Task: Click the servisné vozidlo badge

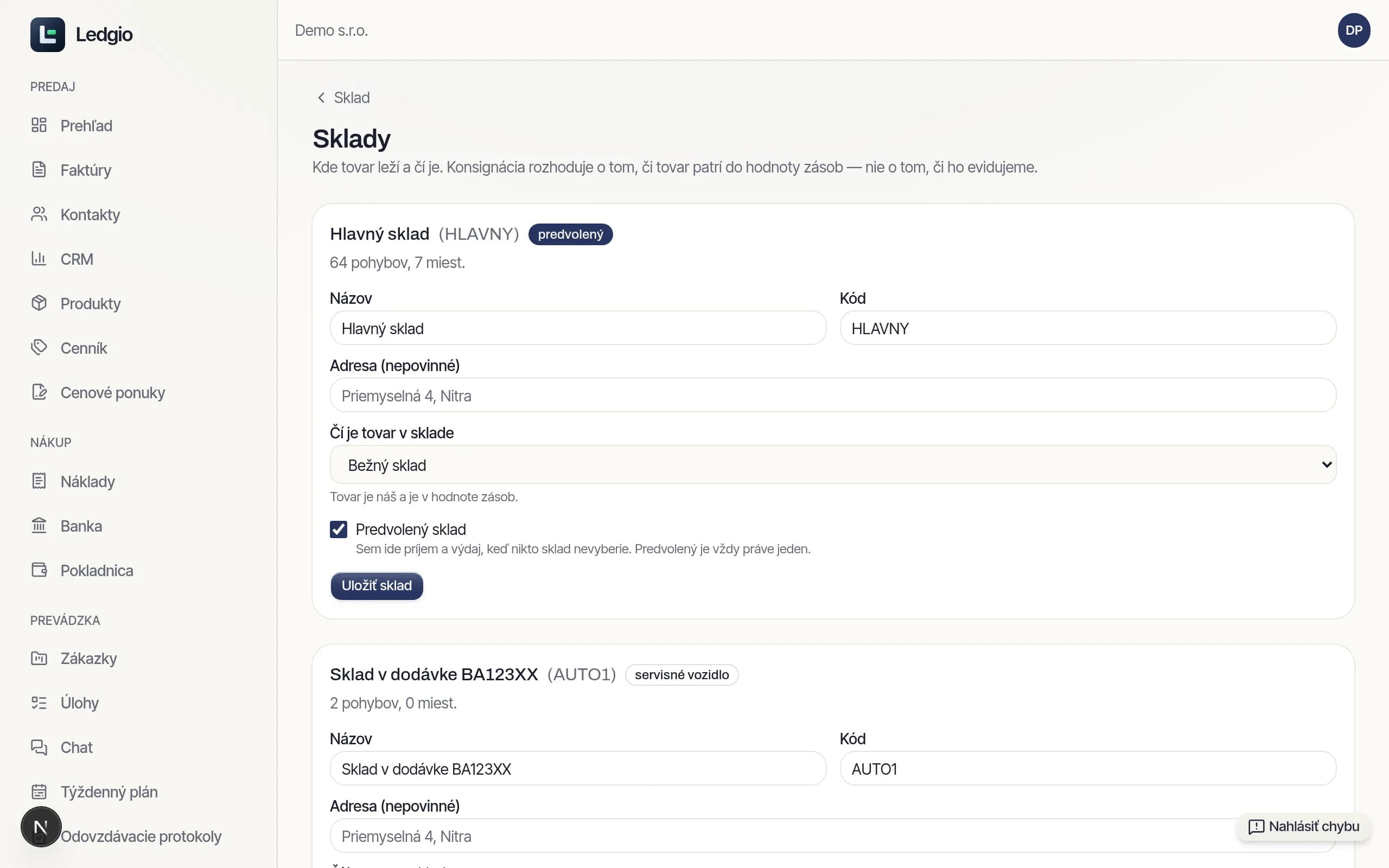Action: (x=681, y=674)
